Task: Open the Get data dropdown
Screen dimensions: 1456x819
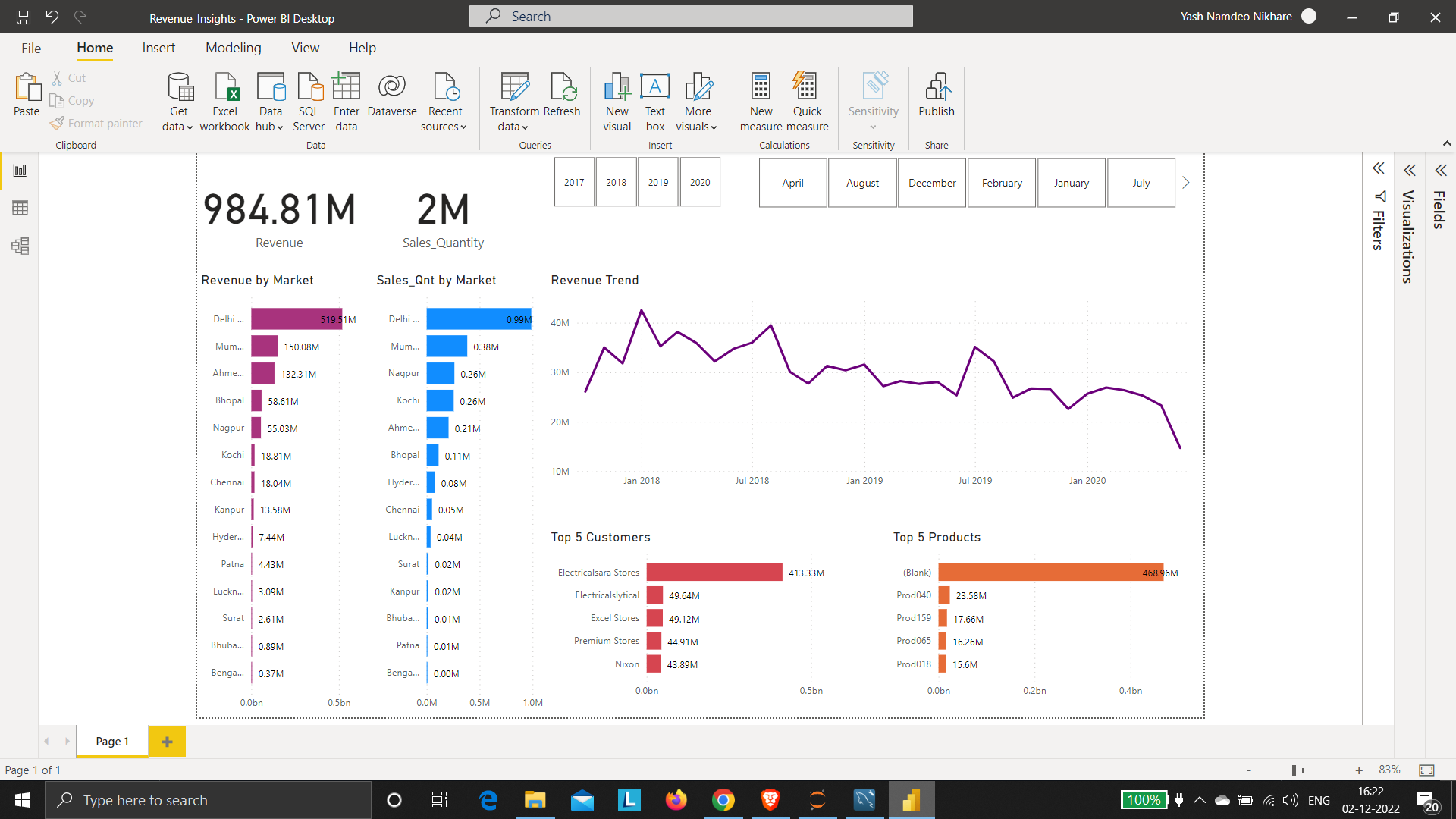Action: [178, 100]
